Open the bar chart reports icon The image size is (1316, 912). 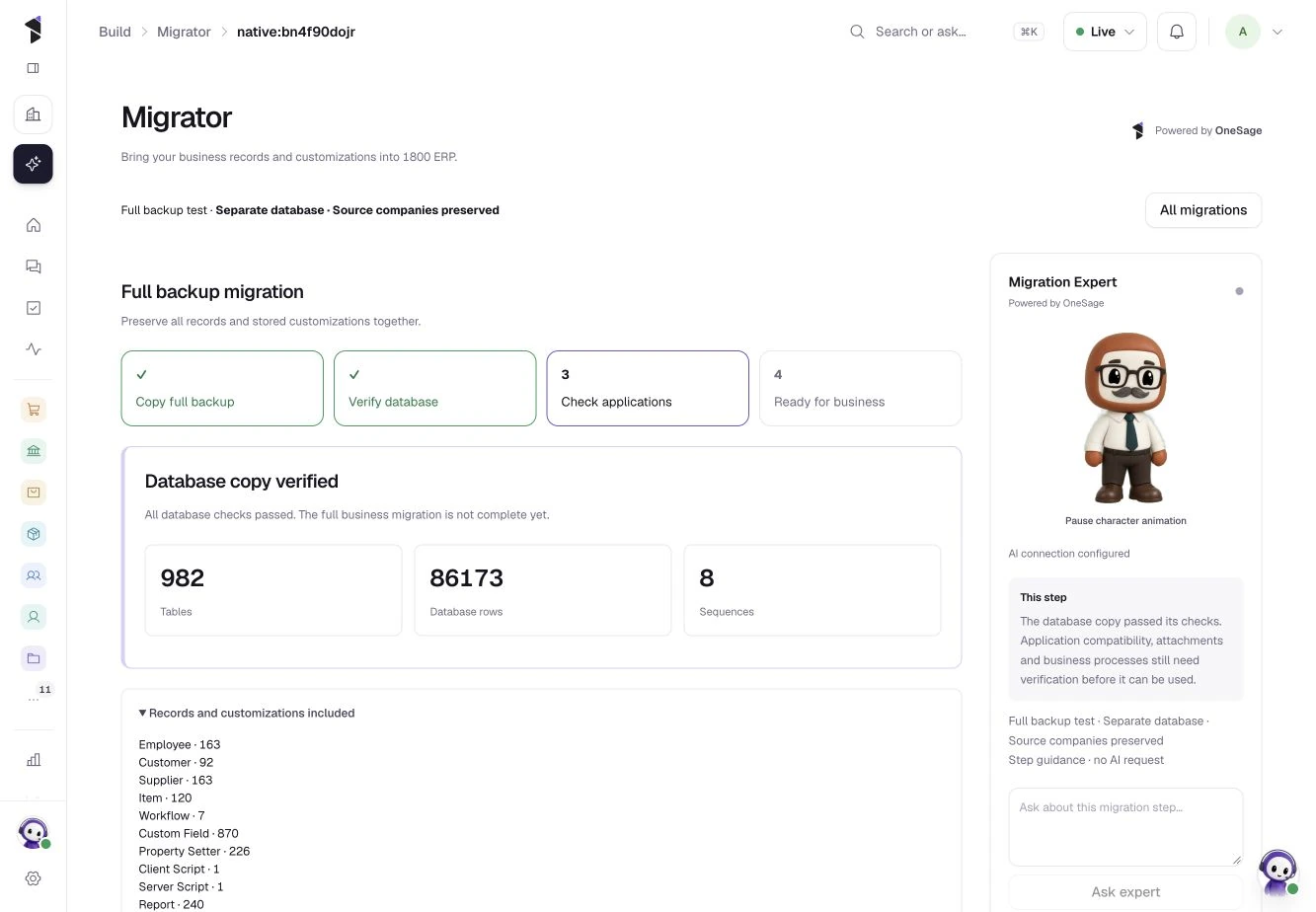(33, 760)
